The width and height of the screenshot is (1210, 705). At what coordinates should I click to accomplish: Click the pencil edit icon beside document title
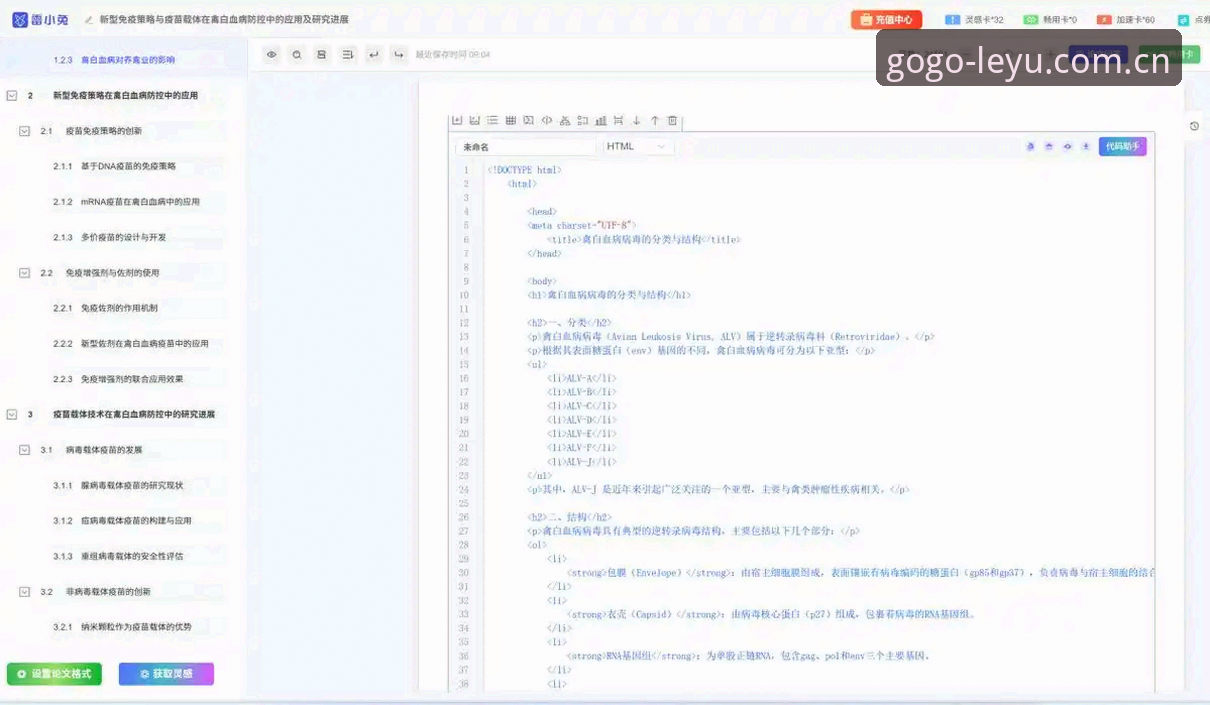pos(89,19)
